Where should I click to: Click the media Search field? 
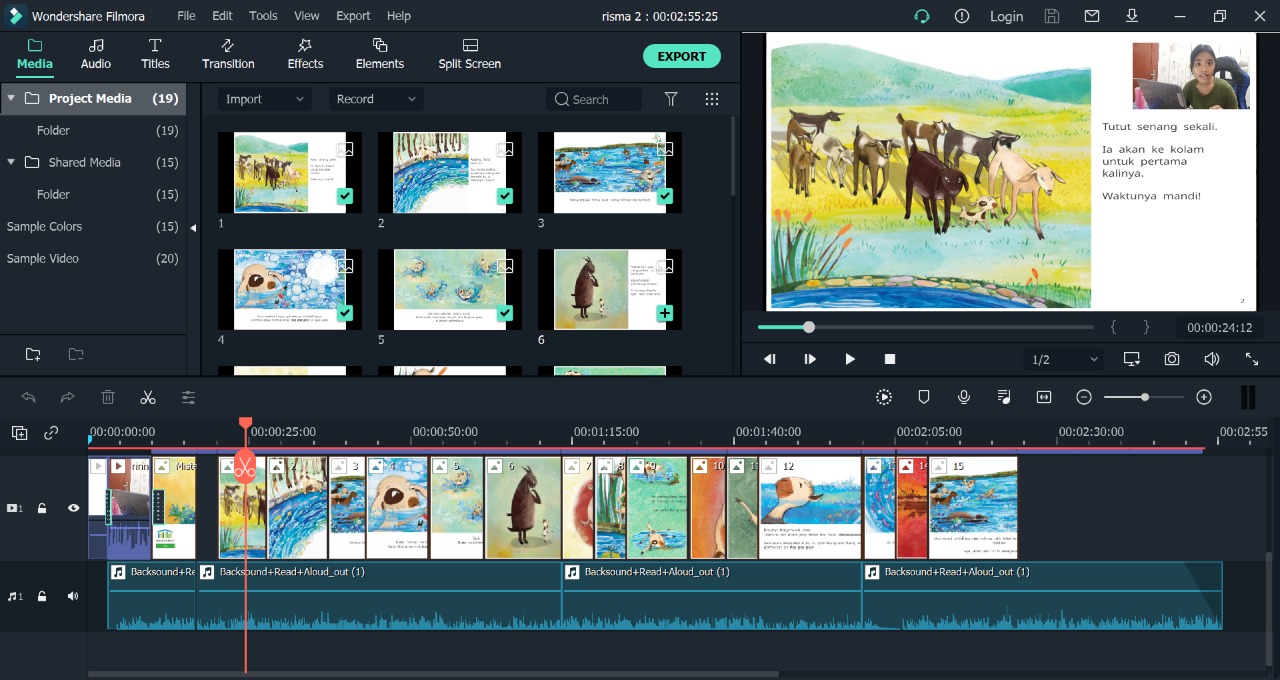595,99
